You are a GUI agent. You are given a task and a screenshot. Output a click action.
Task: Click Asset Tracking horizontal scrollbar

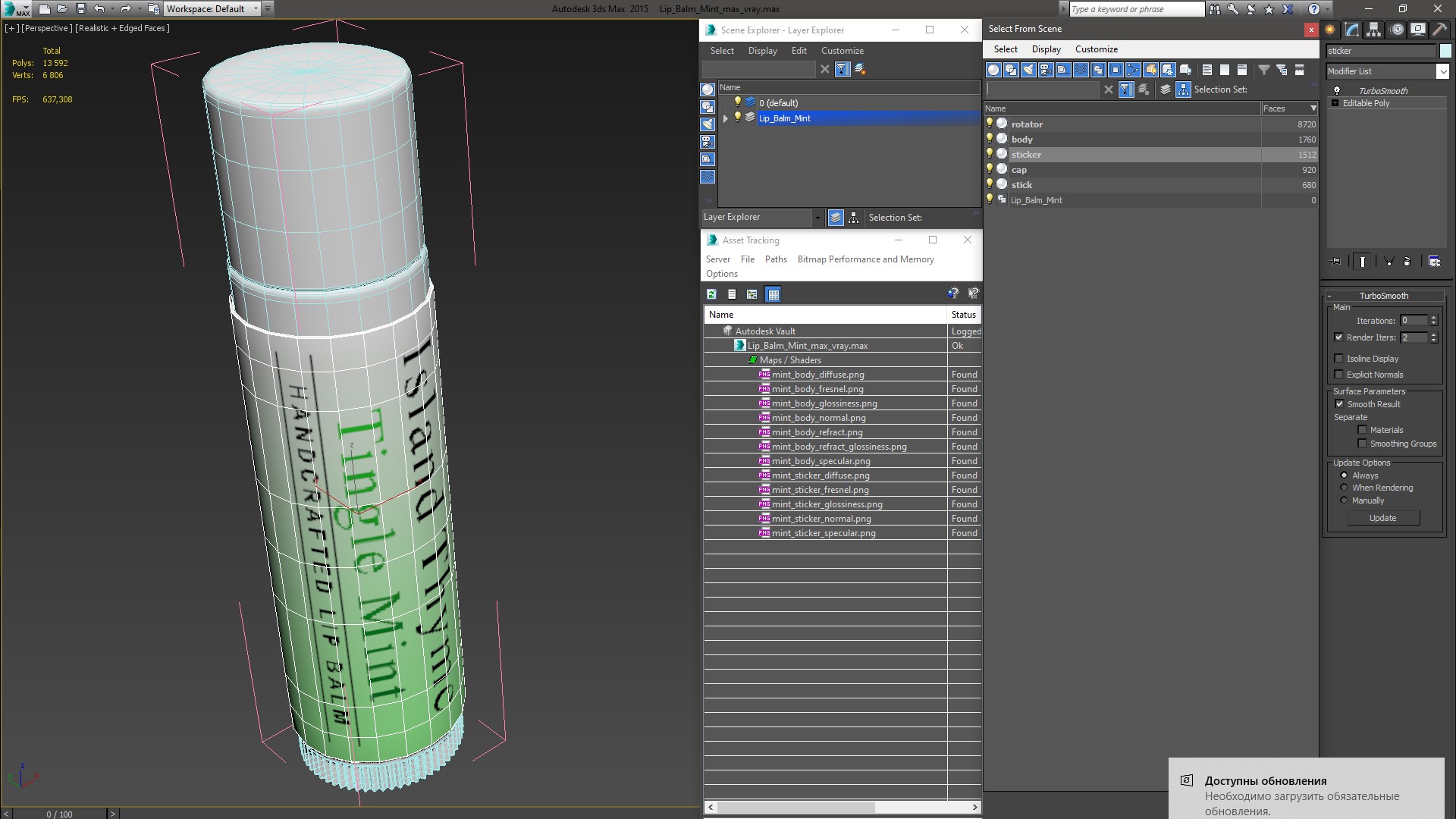click(843, 807)
